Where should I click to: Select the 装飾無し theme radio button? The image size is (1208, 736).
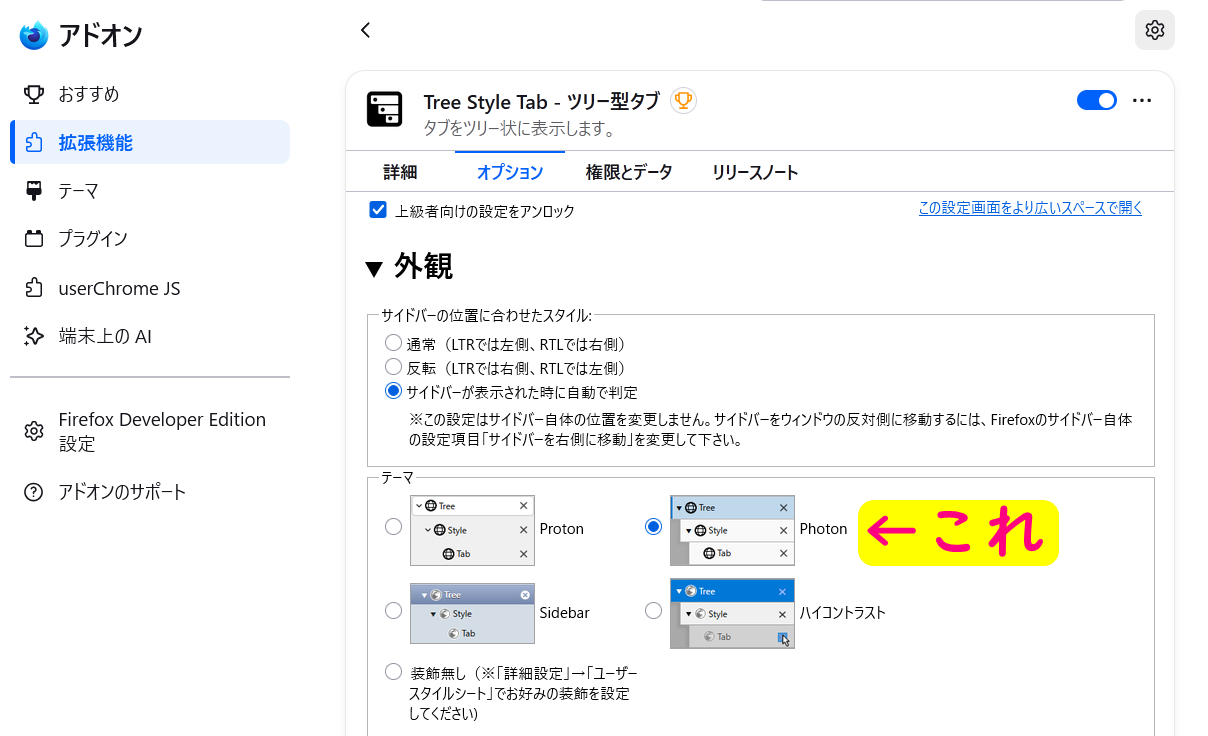click(393, 671)
